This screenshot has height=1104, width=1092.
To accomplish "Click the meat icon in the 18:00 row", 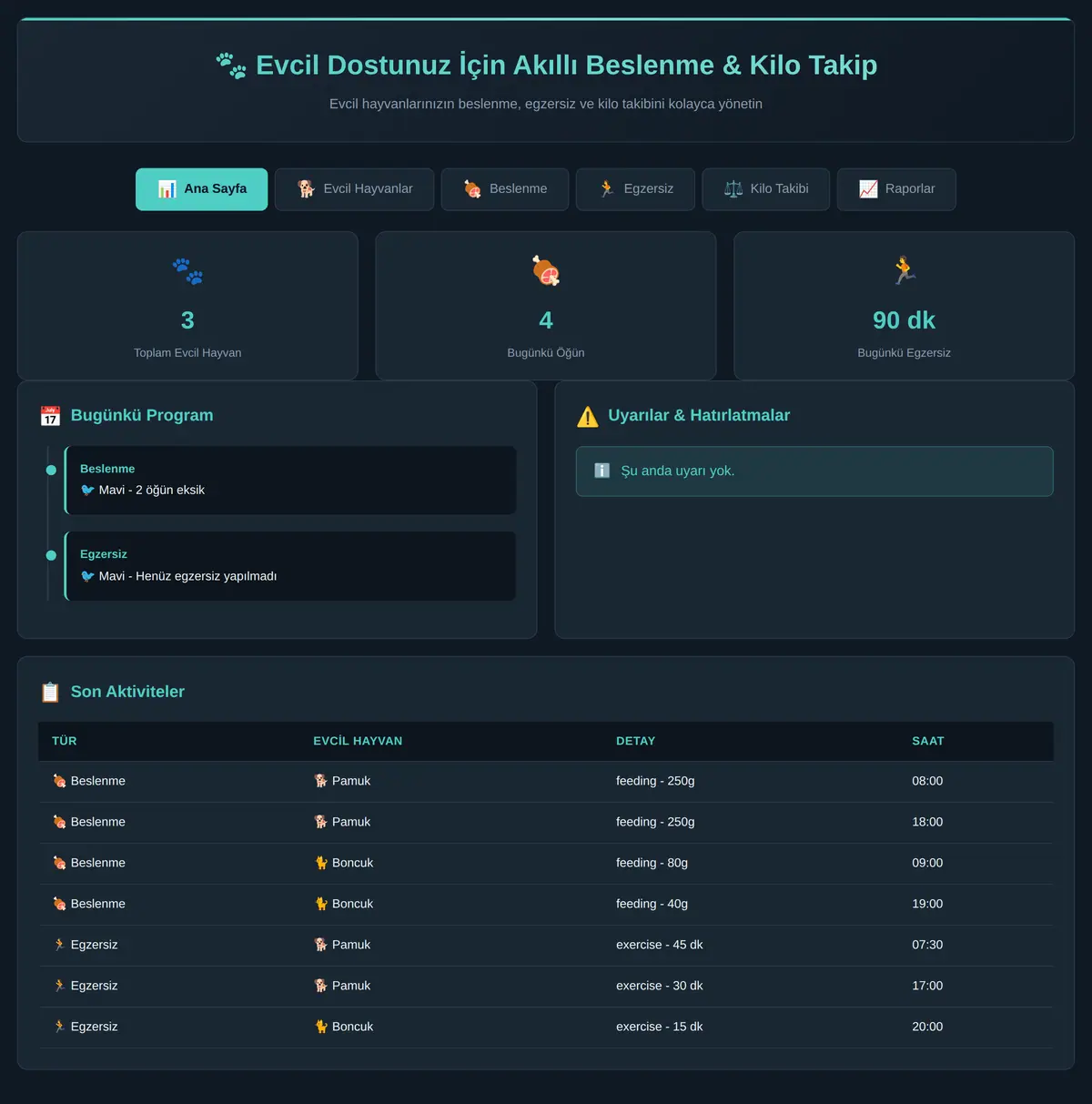I will coord(59,822).
